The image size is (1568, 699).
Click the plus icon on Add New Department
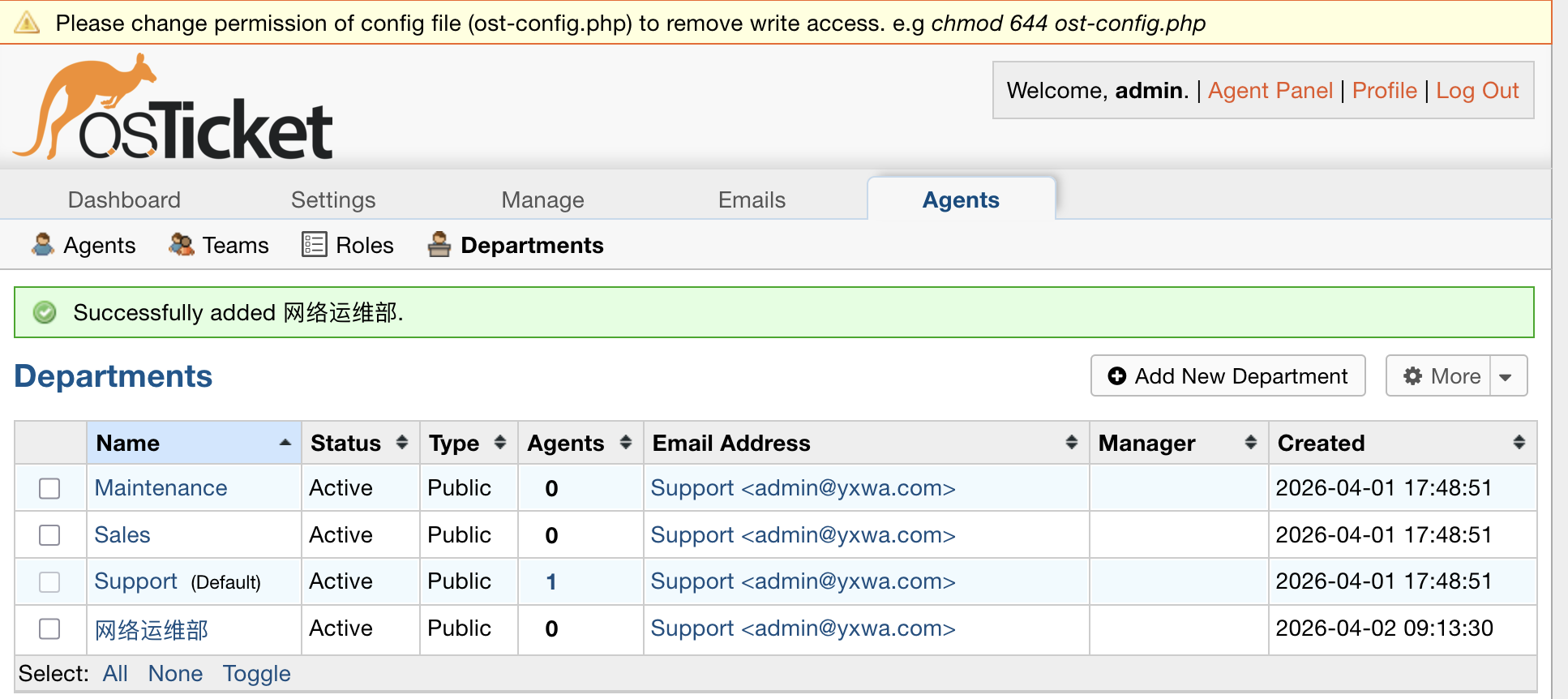1117,376
